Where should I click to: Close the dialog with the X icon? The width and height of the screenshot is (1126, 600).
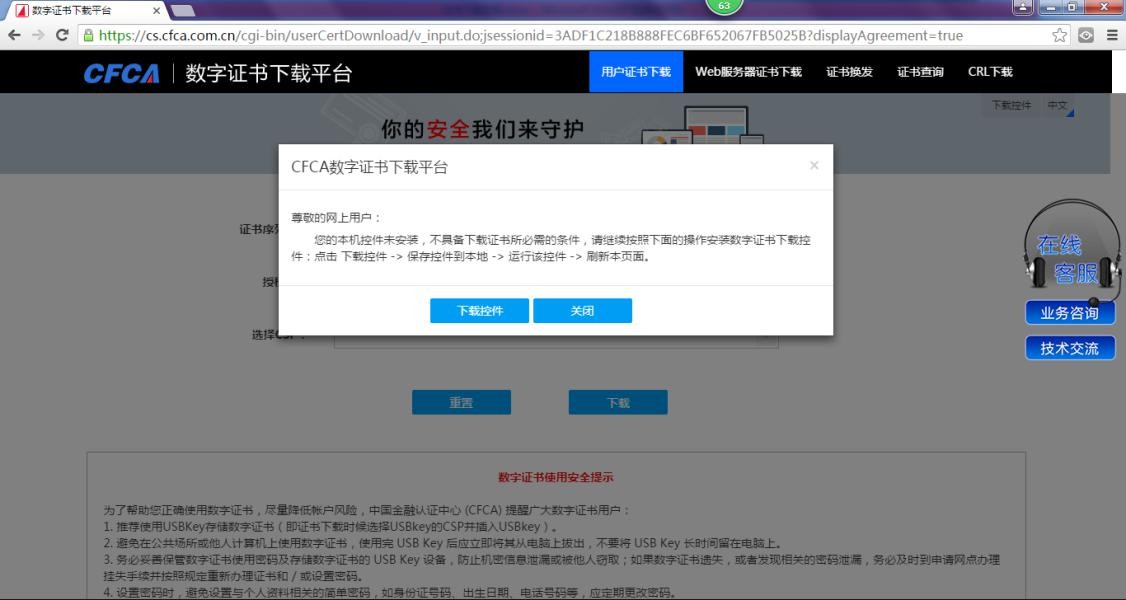pyautogui.click(x=814, y=165)
